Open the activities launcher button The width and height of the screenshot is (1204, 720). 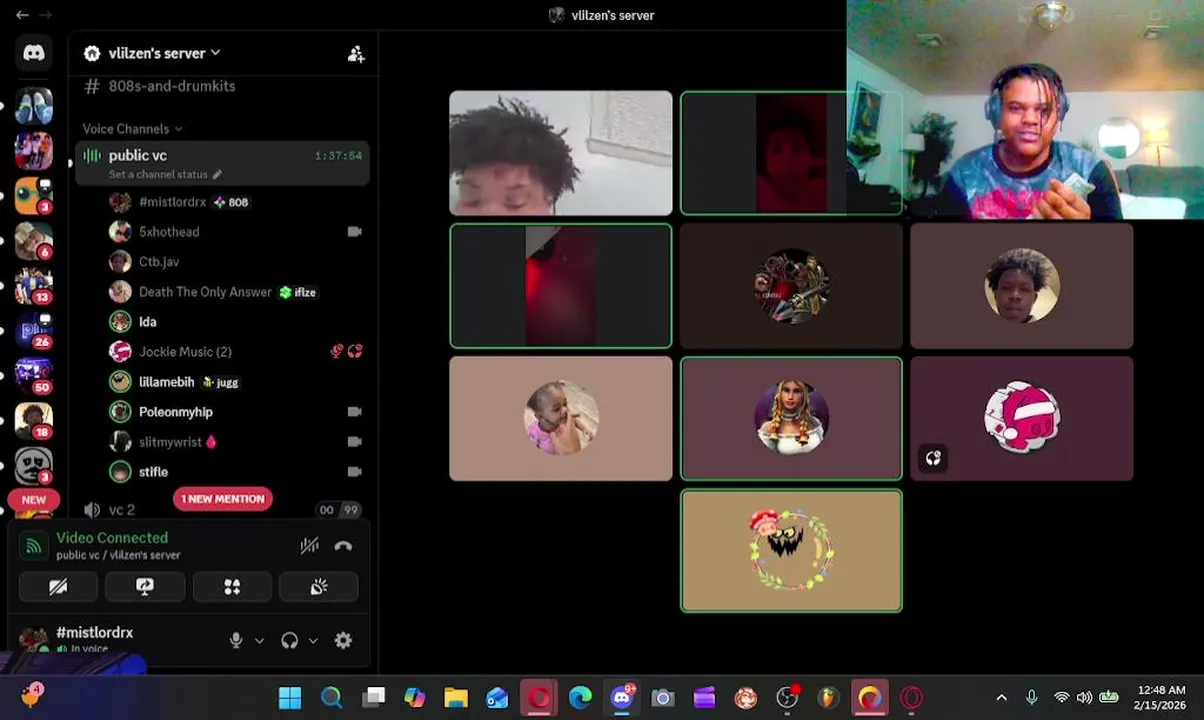pyautogui.click(x=232, y=587)
